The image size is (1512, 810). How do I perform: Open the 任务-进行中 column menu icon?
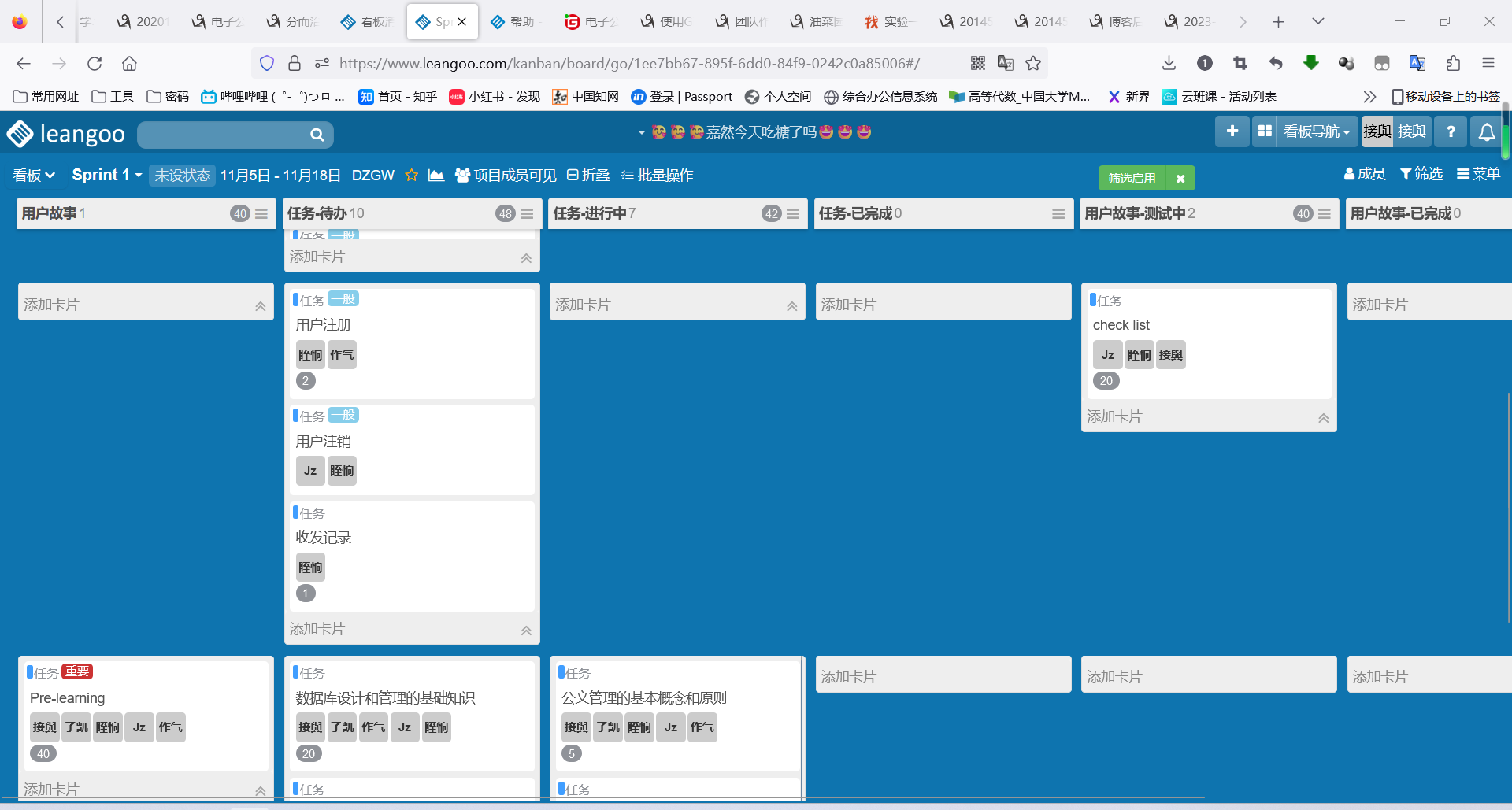[793, 213]
